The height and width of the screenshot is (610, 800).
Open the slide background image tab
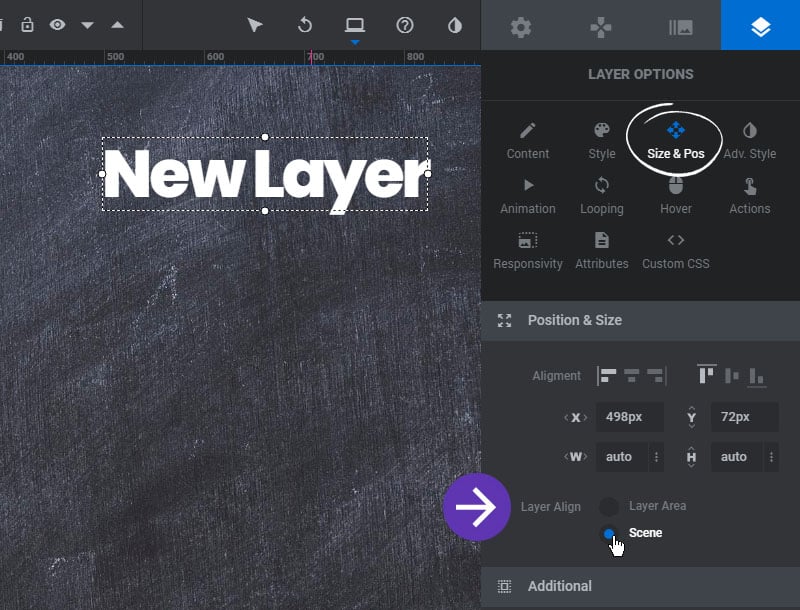click(681, 27)
